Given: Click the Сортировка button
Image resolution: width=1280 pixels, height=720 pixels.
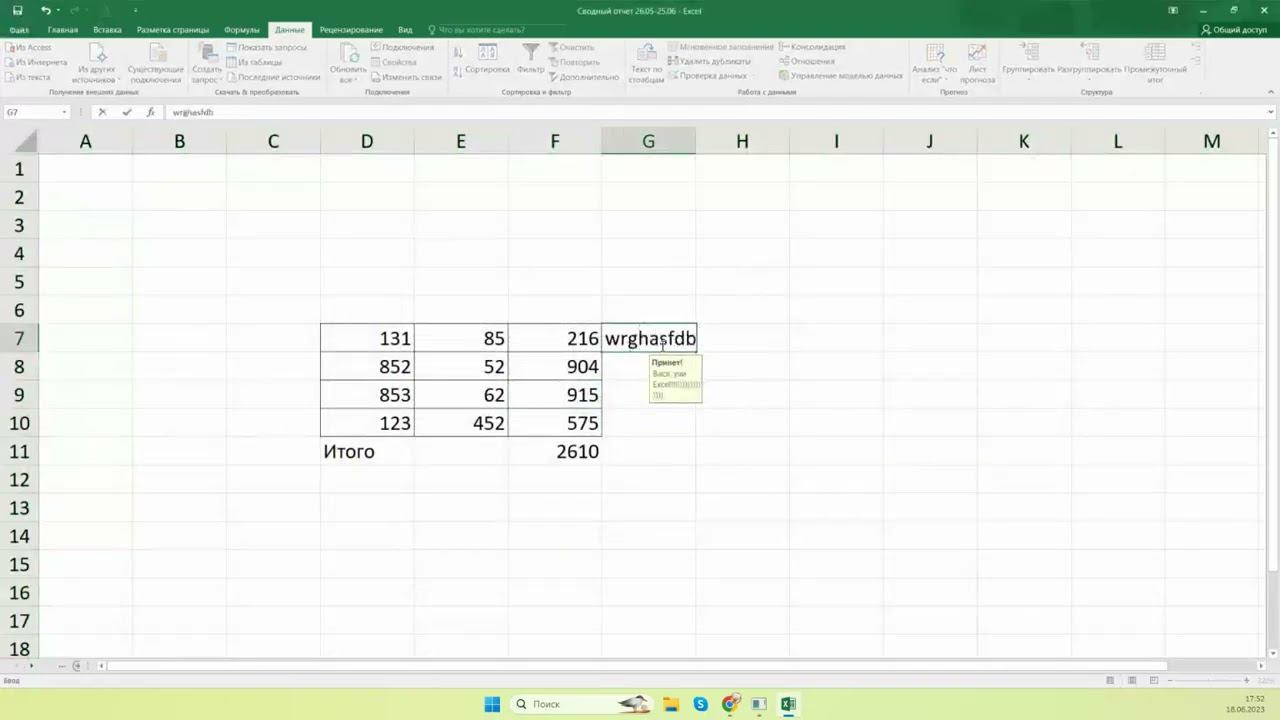Looking at the screenshot, I should pos(487,60).
